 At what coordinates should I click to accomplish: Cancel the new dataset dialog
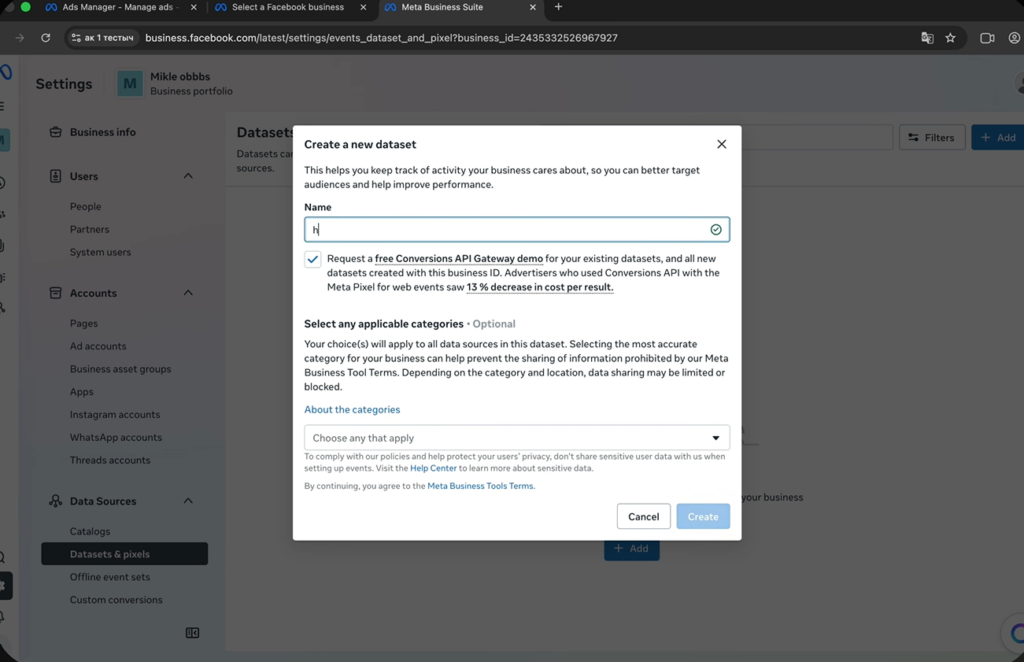point(643,516)
